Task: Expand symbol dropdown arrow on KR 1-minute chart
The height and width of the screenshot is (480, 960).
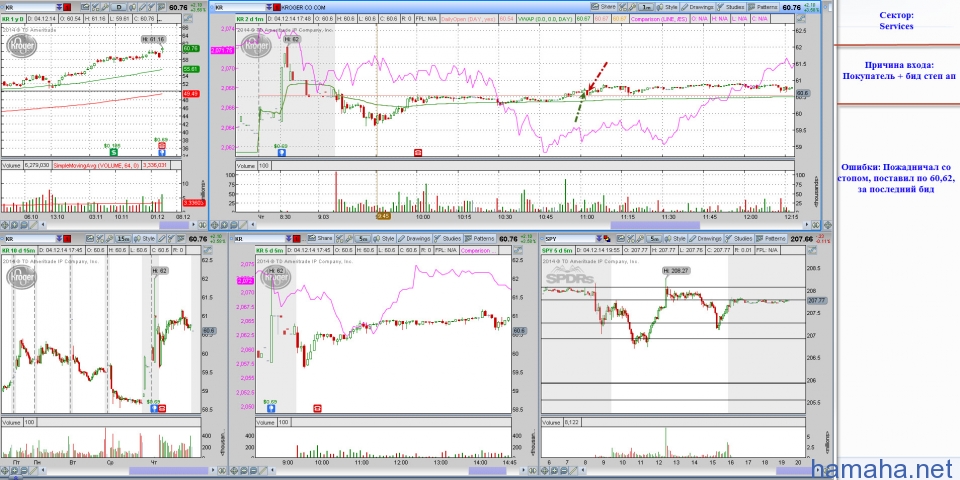Action: (269, 7)
